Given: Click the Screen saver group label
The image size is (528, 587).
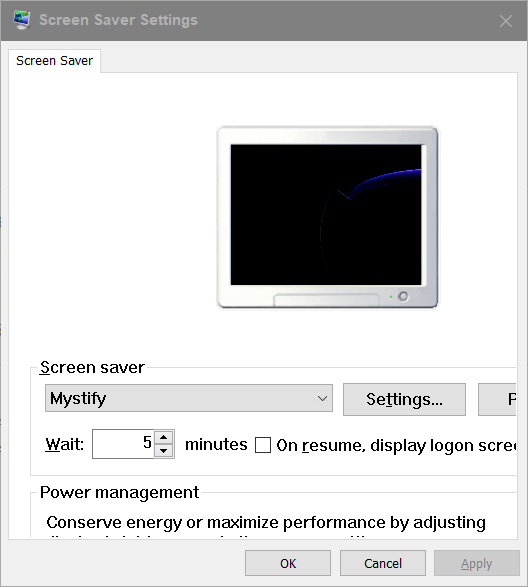Looking at the screenshot, I should point(92,367).
